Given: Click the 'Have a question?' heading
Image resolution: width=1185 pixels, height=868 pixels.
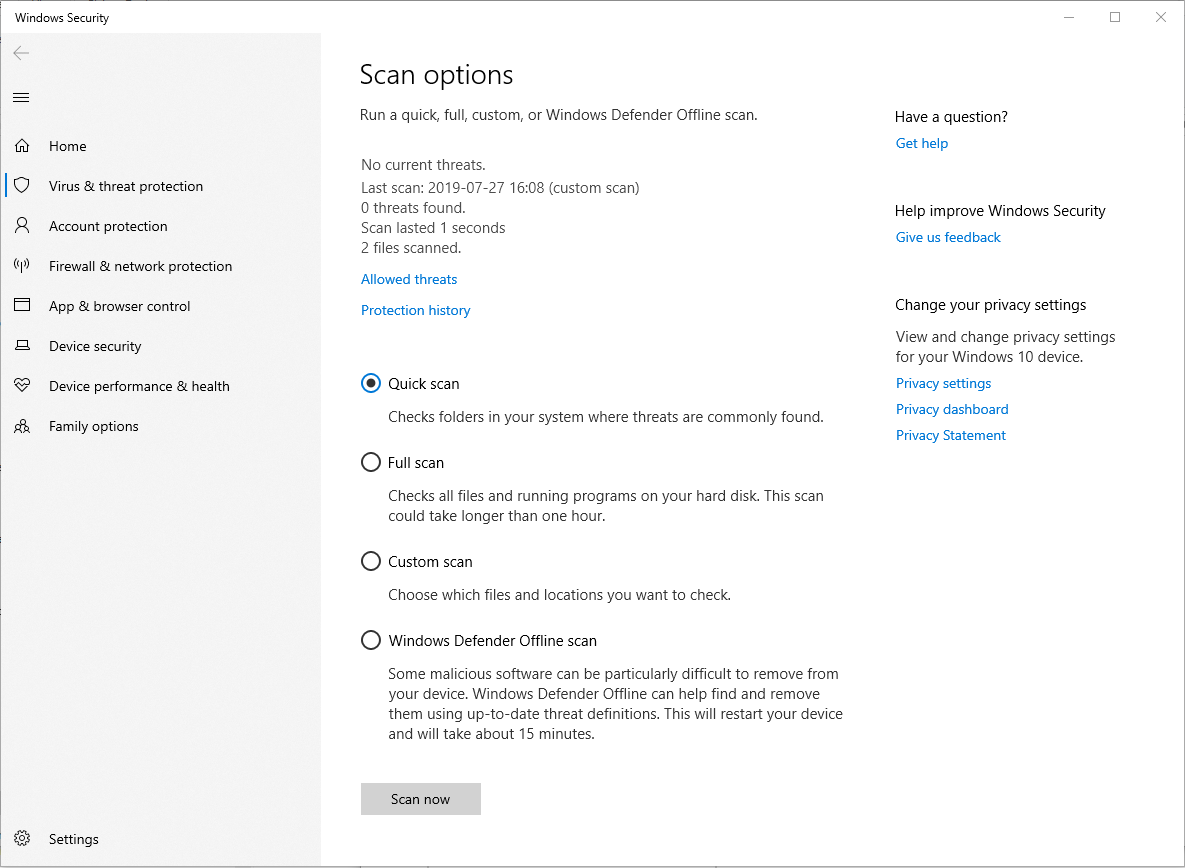Looking at the screenshot, I should pyautogui.click(x=951, y=117).
